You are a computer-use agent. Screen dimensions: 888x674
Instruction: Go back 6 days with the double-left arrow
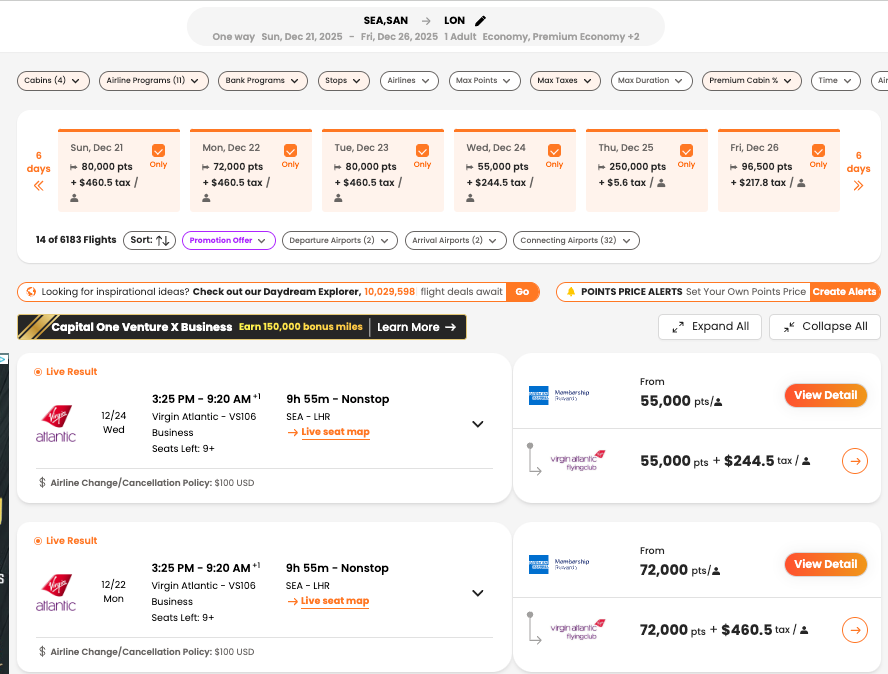(39, 185)
